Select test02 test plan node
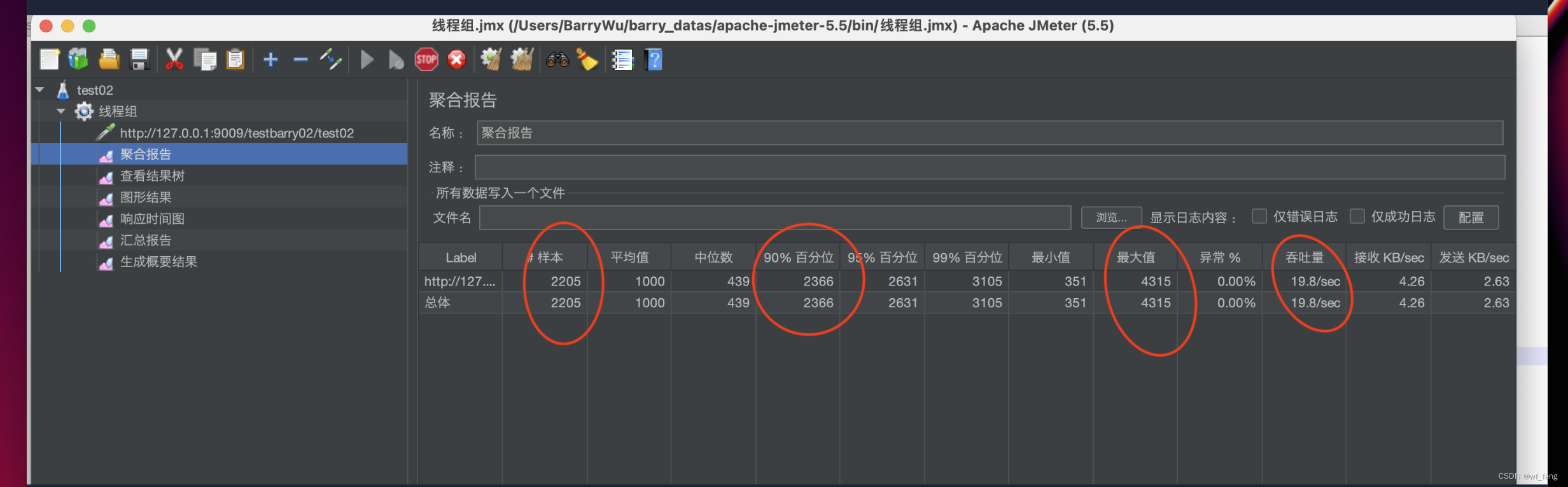The width and height of the screenshot is (1568, 487). (95, 90)
